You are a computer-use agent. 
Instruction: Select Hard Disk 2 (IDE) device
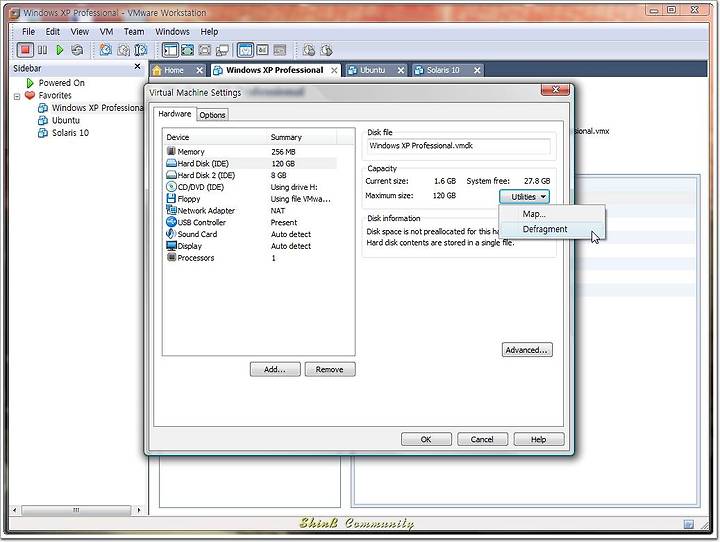[x=251, y=175]
